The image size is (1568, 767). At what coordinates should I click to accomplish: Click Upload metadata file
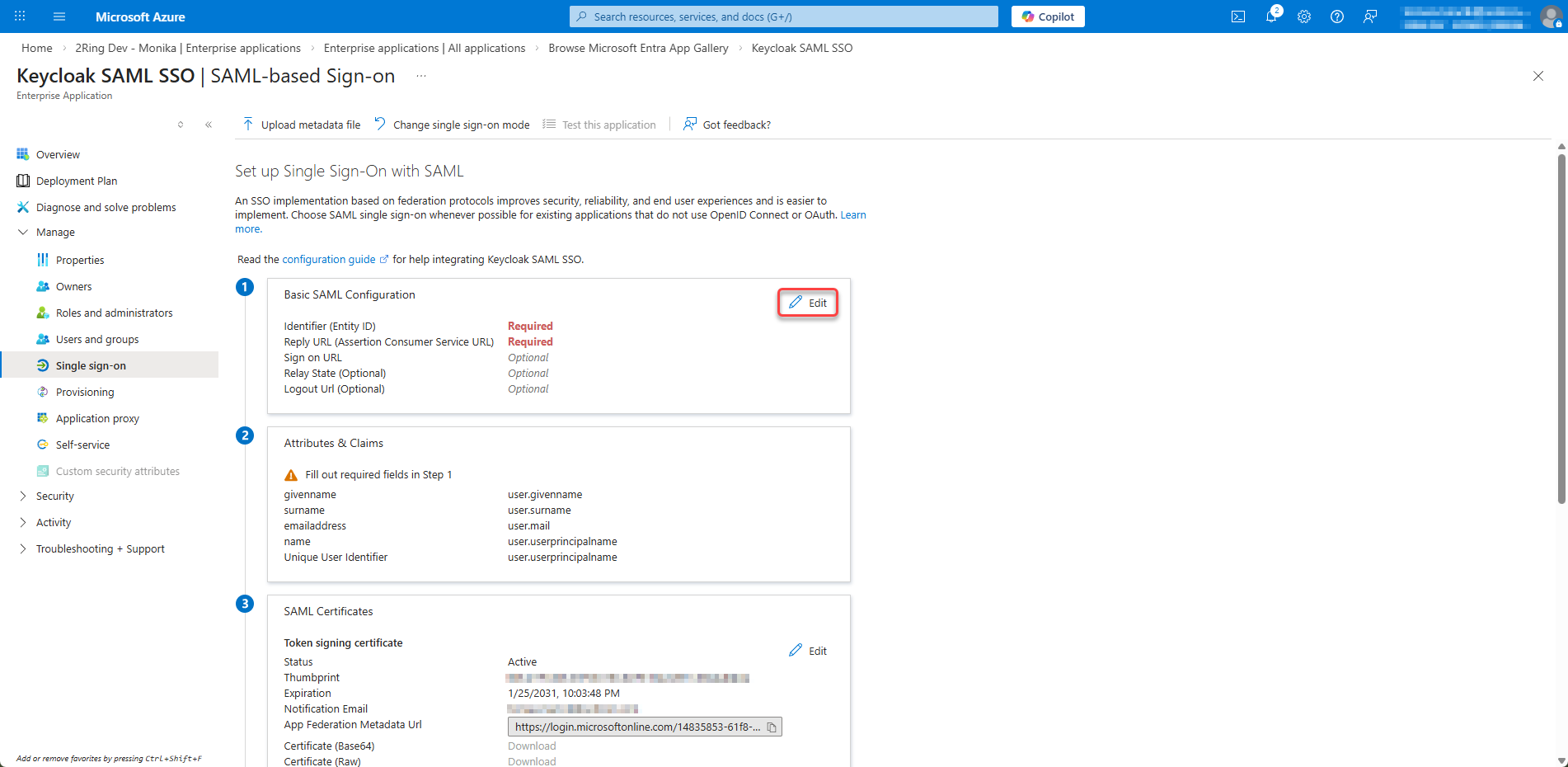302,125
